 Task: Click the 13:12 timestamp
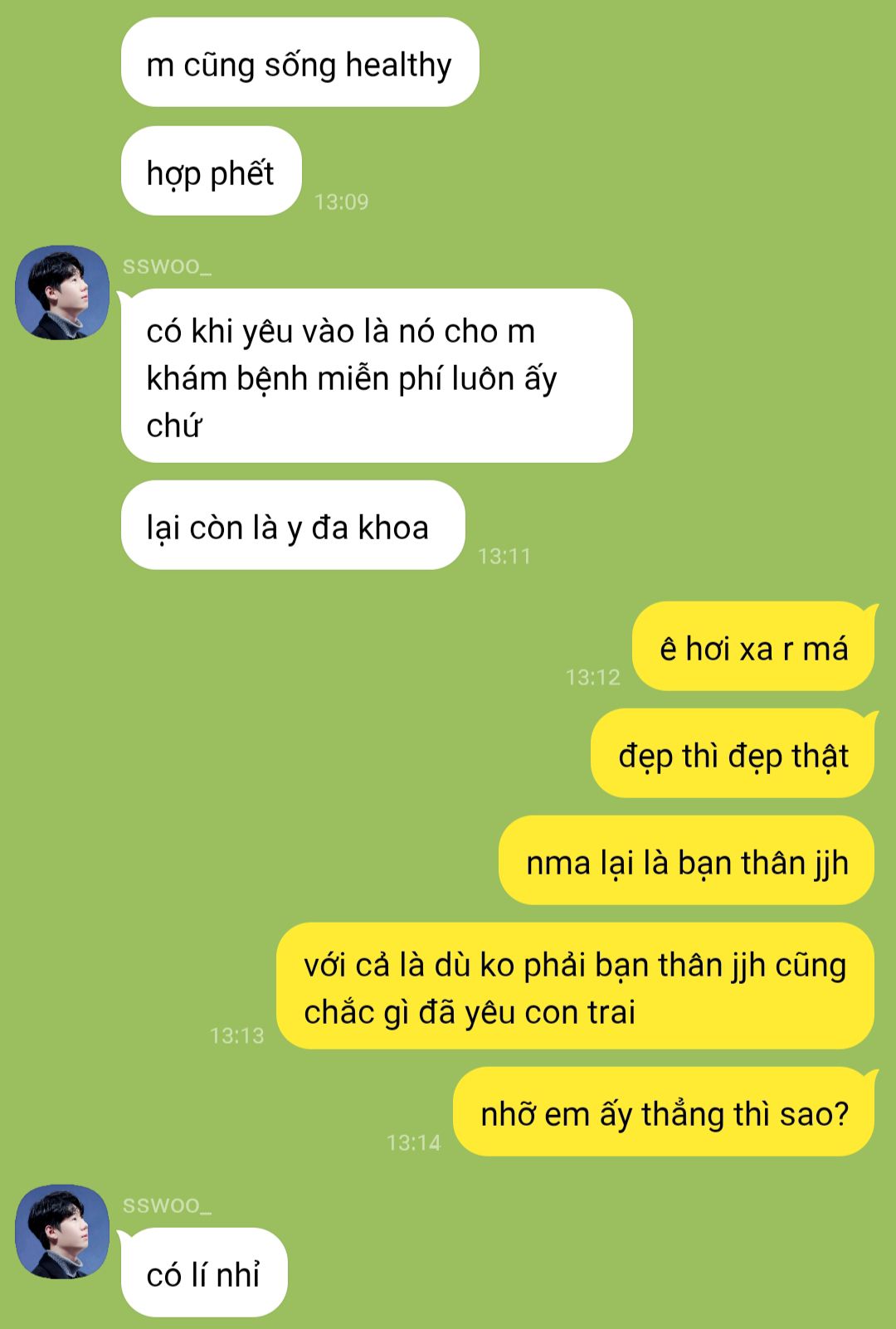click(x=593, y=677)
